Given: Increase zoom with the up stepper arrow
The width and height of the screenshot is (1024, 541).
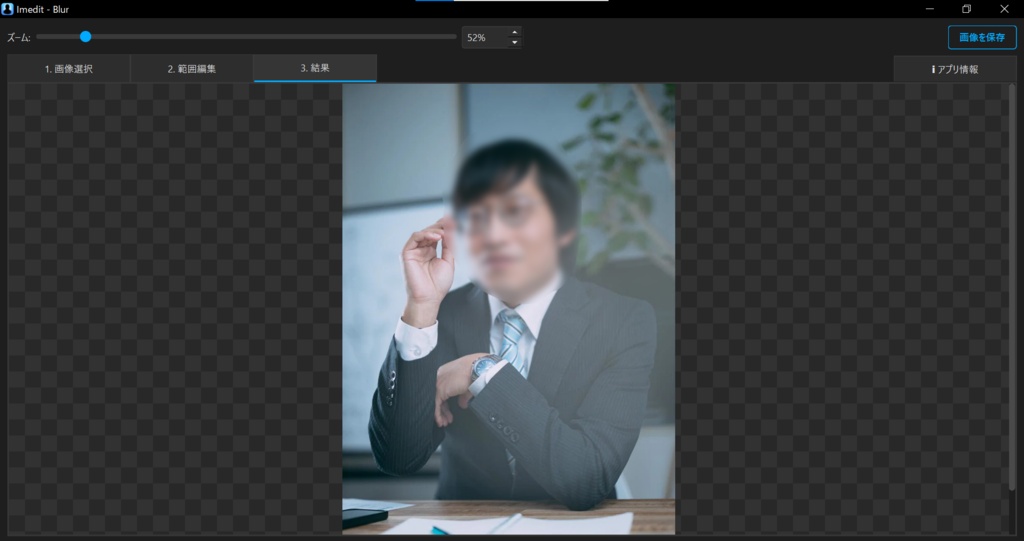Looking at the screenshot, I should tap(515, 32).
